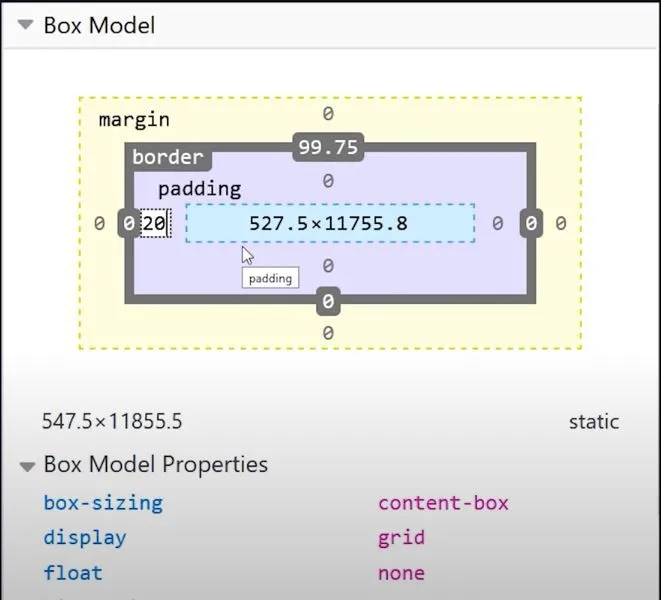This screenshot has height=600, width=661.
Task: Click the padding-left input field showing 20
Action: click(155, 223)
